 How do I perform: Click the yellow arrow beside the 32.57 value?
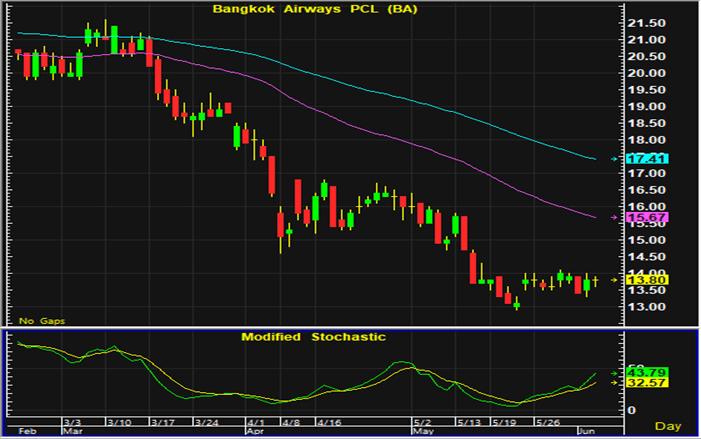click(x=614, y=382)
